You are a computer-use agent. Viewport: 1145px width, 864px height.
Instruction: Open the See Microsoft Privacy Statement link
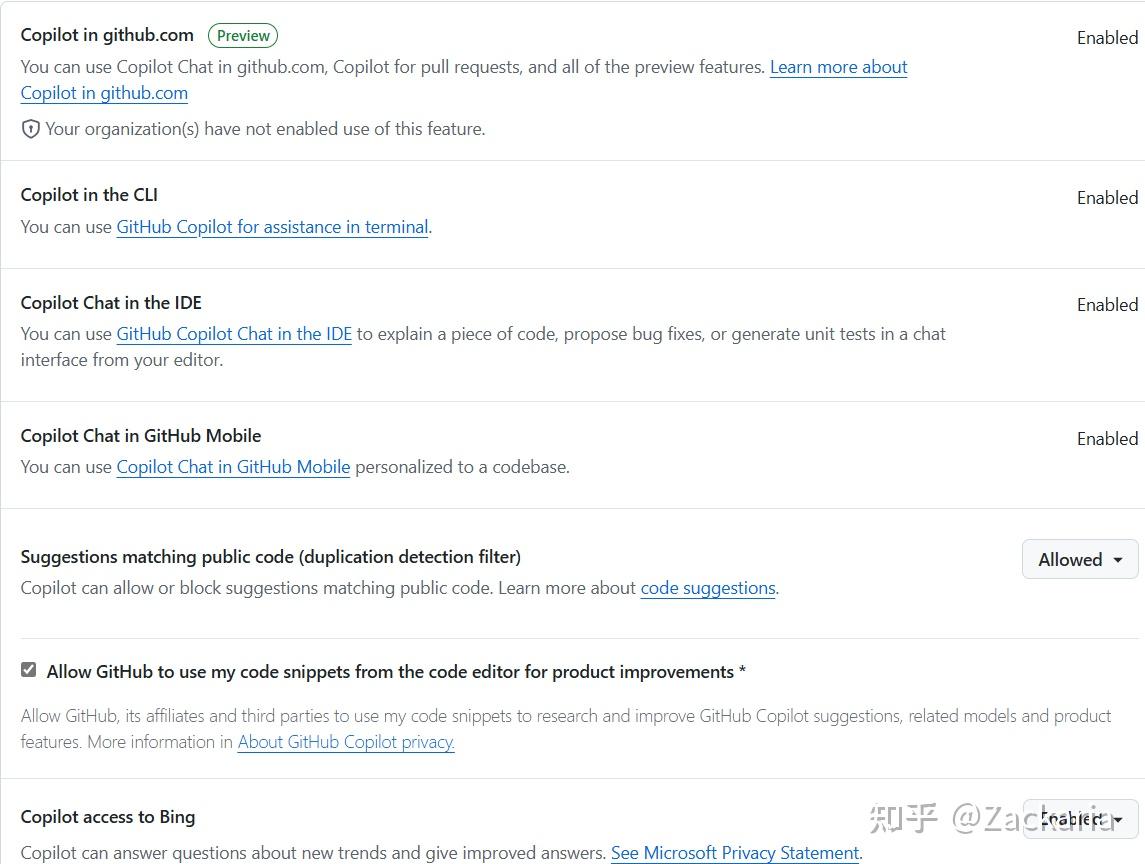[x=735, y=853]
